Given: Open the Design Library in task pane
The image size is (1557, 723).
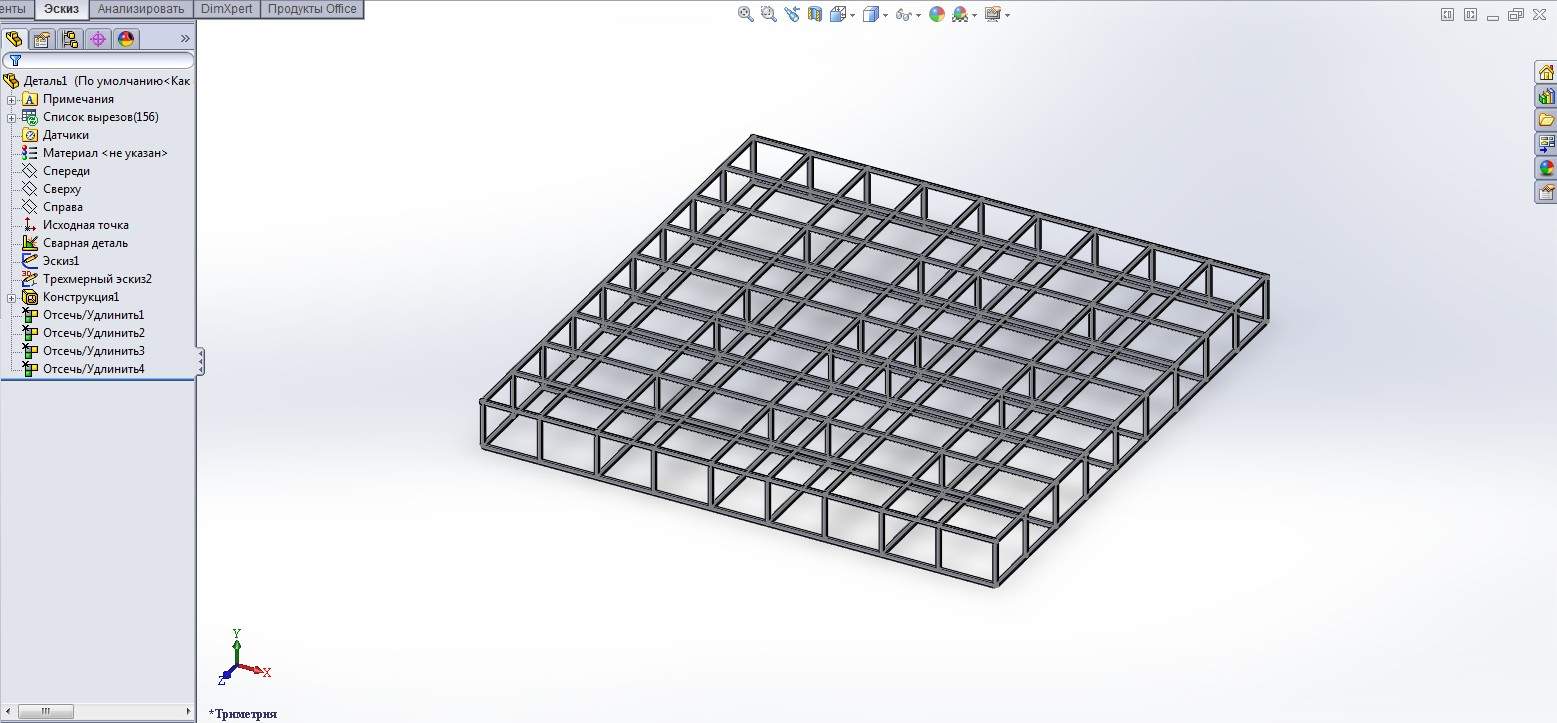Looking at the screenshot, I should (x=1546, y=96).
